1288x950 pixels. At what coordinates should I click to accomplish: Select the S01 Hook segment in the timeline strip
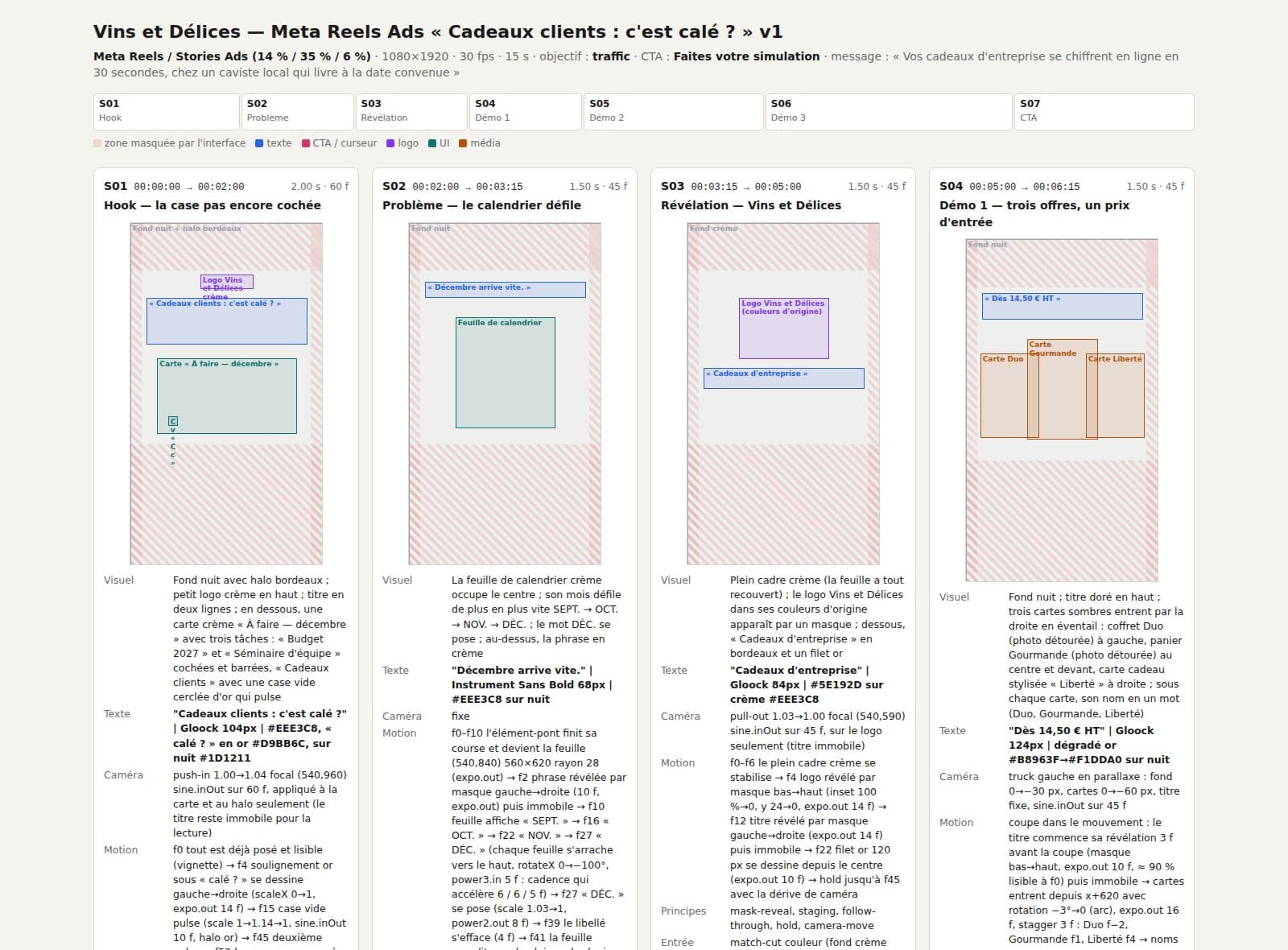pyautogui.click(x=167, y=111)
